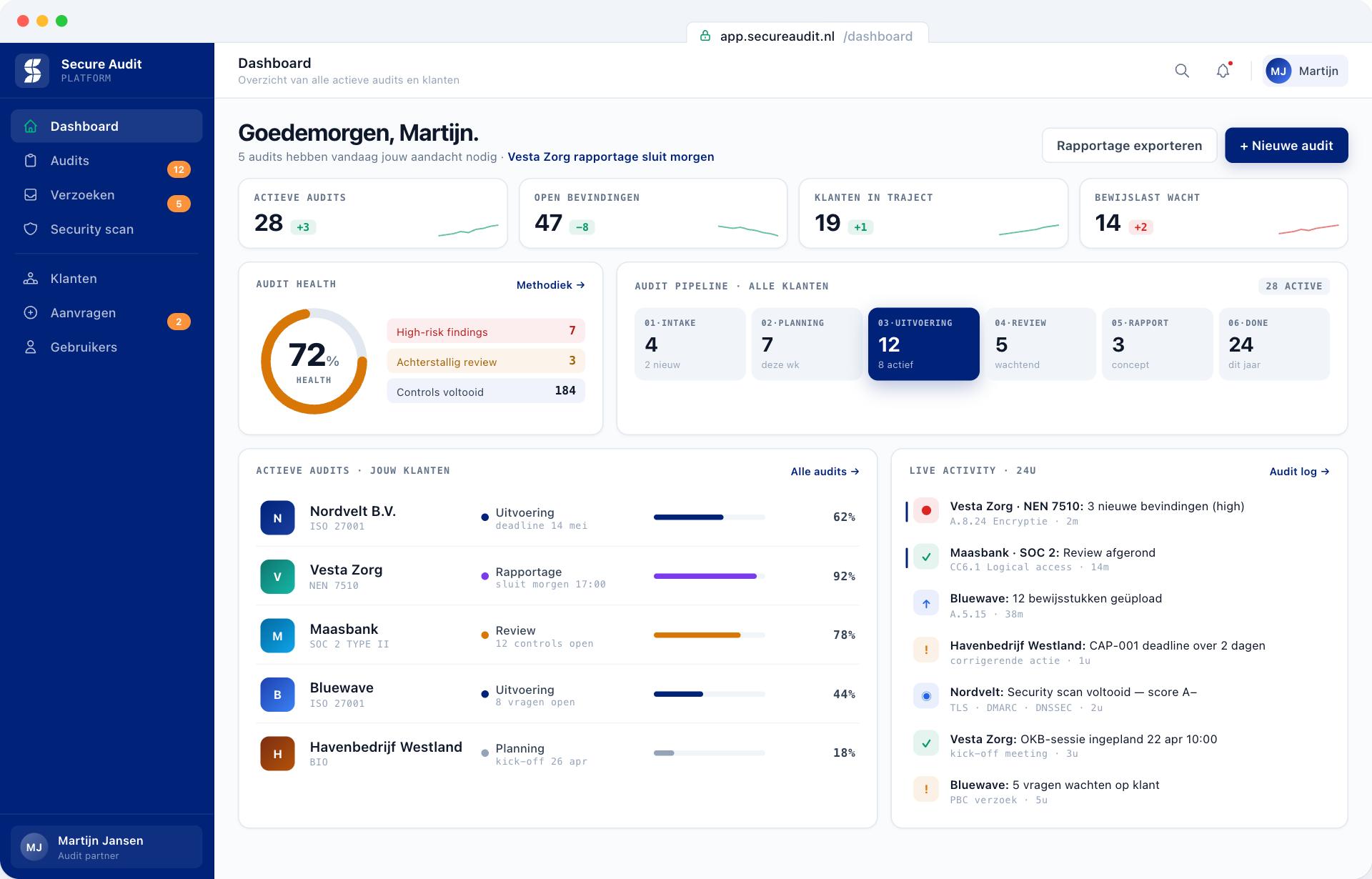This screenshot has width=1372, height=879.
Task: Click Rapportage exporteren button
Action: click(1129, 145)
